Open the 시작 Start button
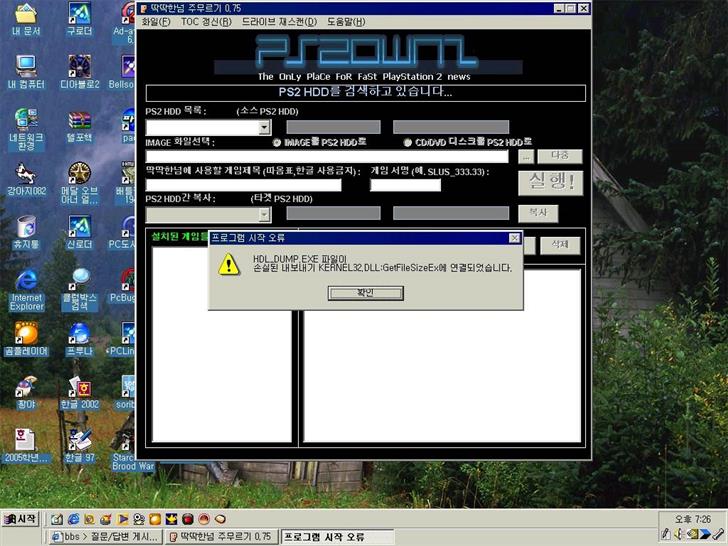Image resolution: width=728 pixels, height=546 pixels. coord(20,519)
